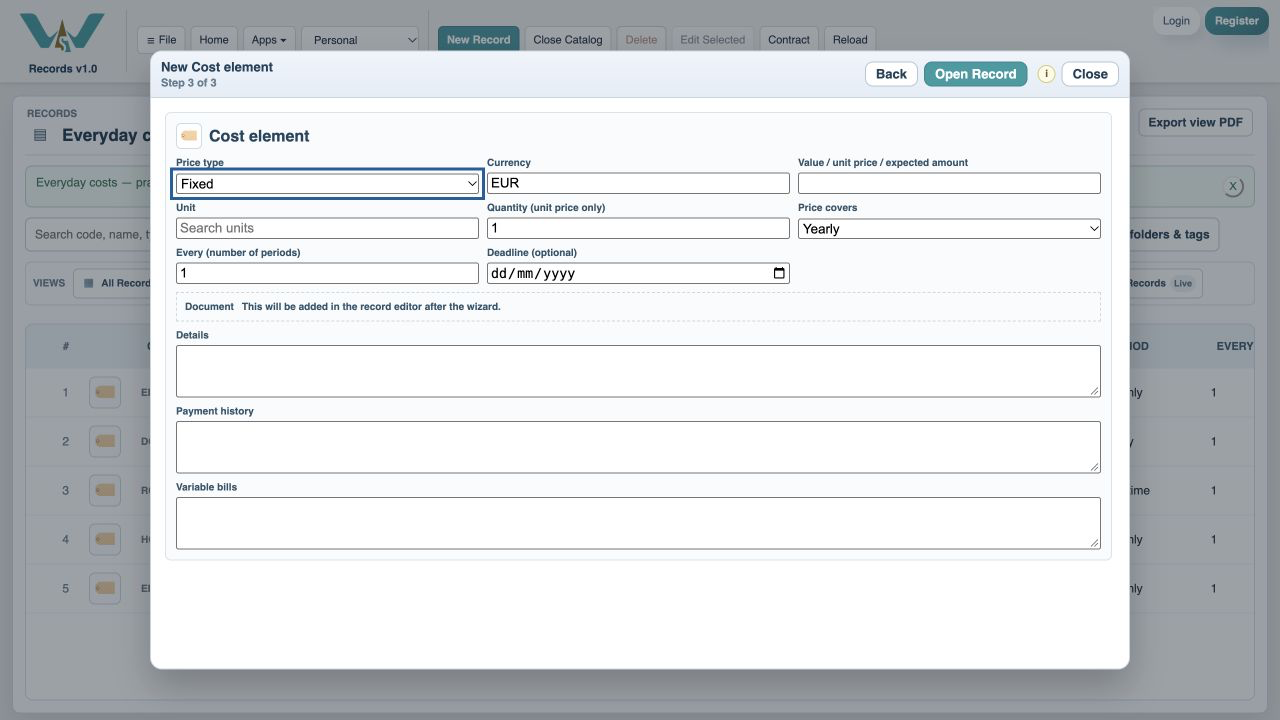Click the row 4 record tag icon

[105, 539]
